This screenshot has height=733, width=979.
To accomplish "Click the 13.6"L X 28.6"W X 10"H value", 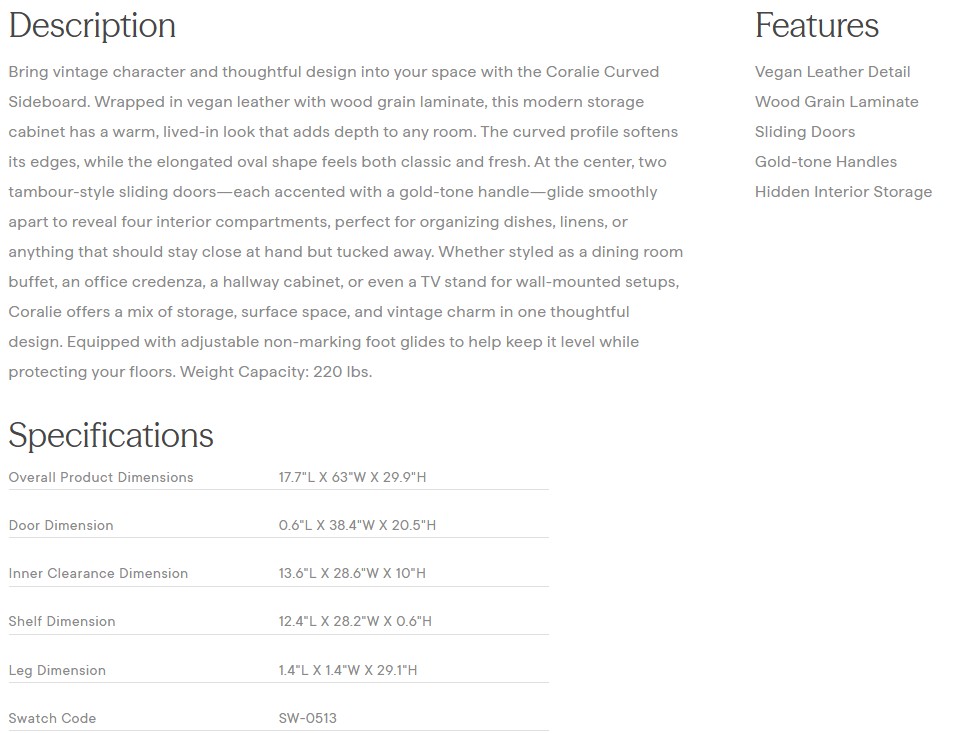I will coord(352,573).
